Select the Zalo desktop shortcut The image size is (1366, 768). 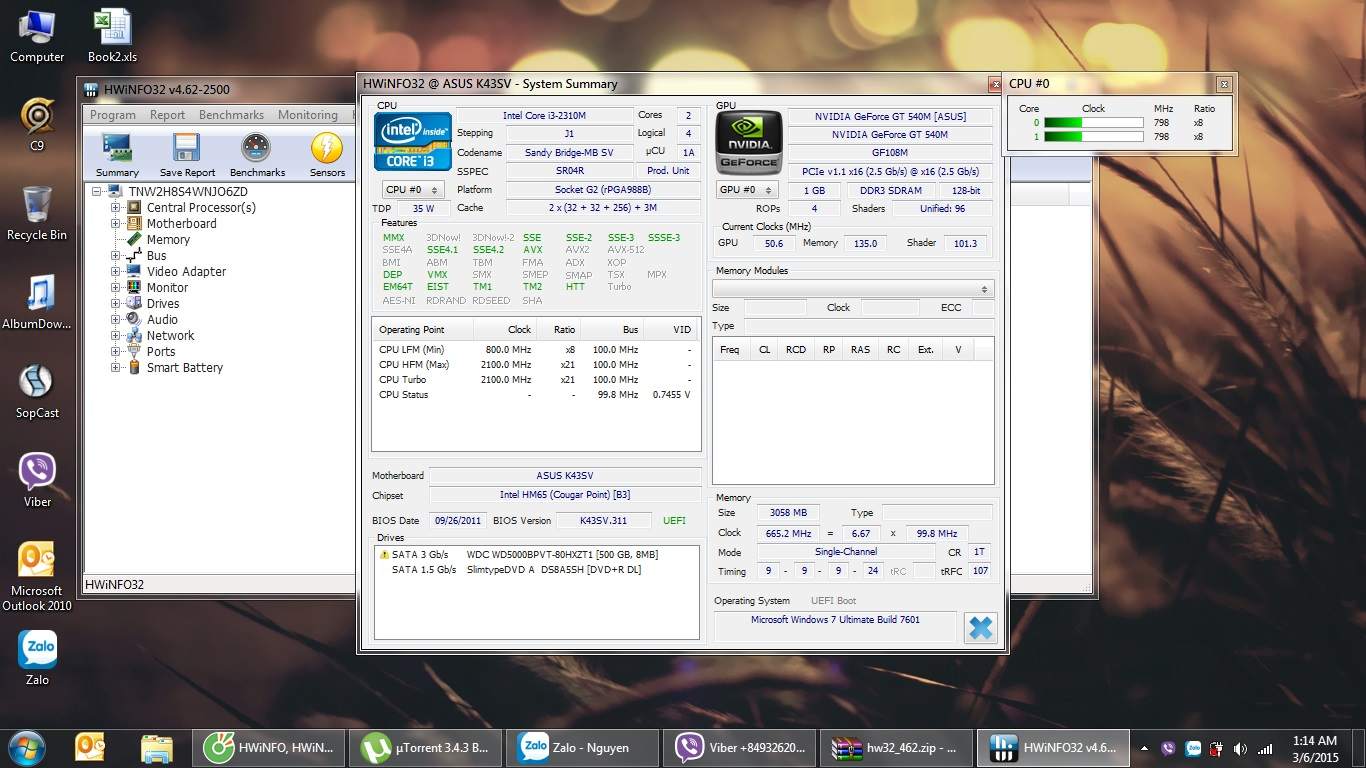(37, 657)
